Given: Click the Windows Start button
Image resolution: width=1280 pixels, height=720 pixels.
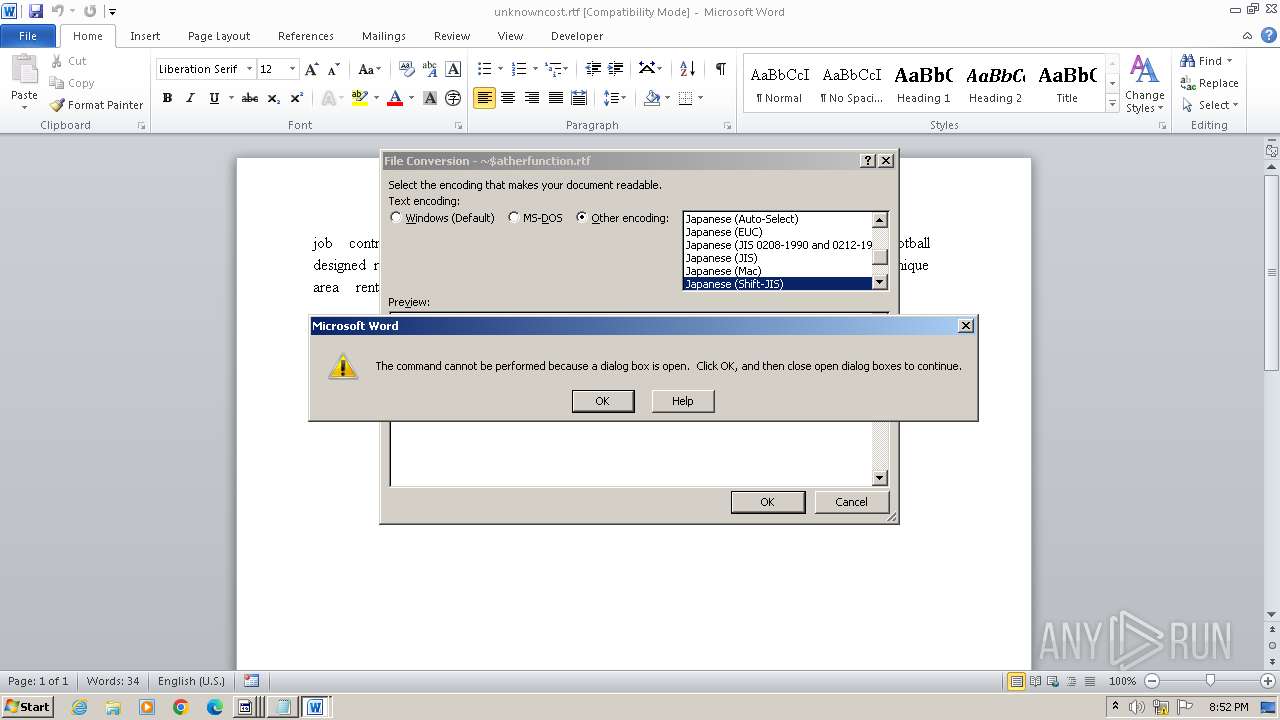Looking at the screenshot, I should point(27,707).
